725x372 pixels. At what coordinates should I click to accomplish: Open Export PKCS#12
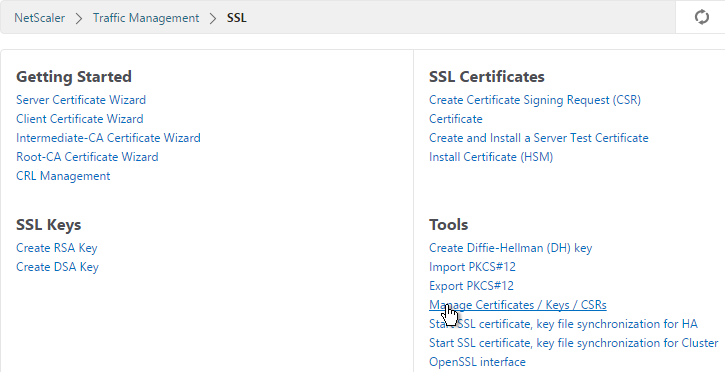[471, 286]
